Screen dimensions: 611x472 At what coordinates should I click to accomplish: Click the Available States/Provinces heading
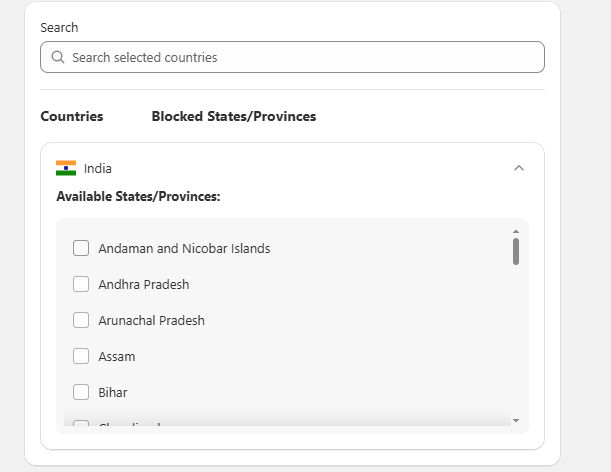coord(138,196)
